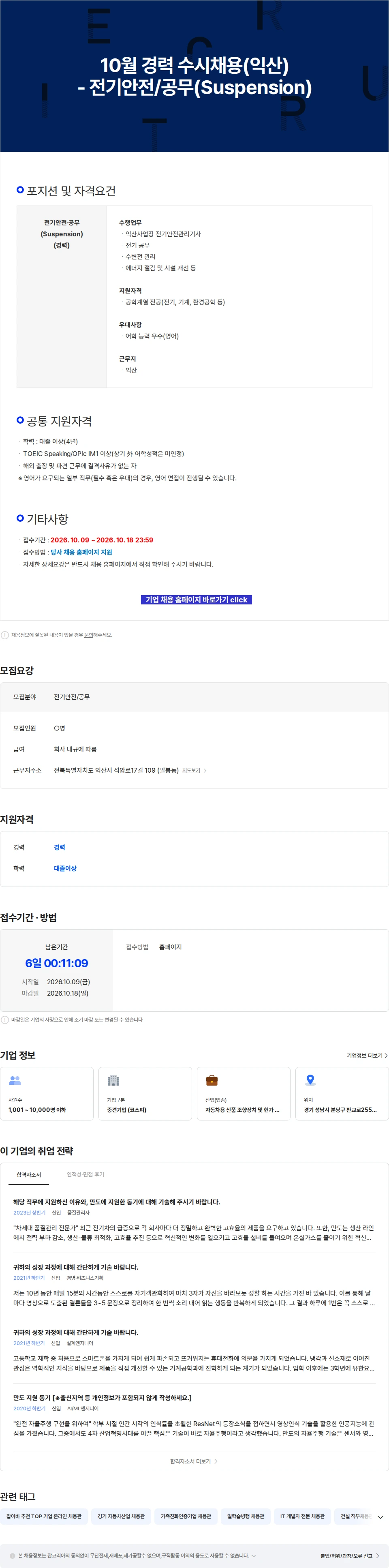This screenshot has width=389, height=1568.
Task: Click the 경기 성남시 분당구 판교로 location card
Action: 342,1094
